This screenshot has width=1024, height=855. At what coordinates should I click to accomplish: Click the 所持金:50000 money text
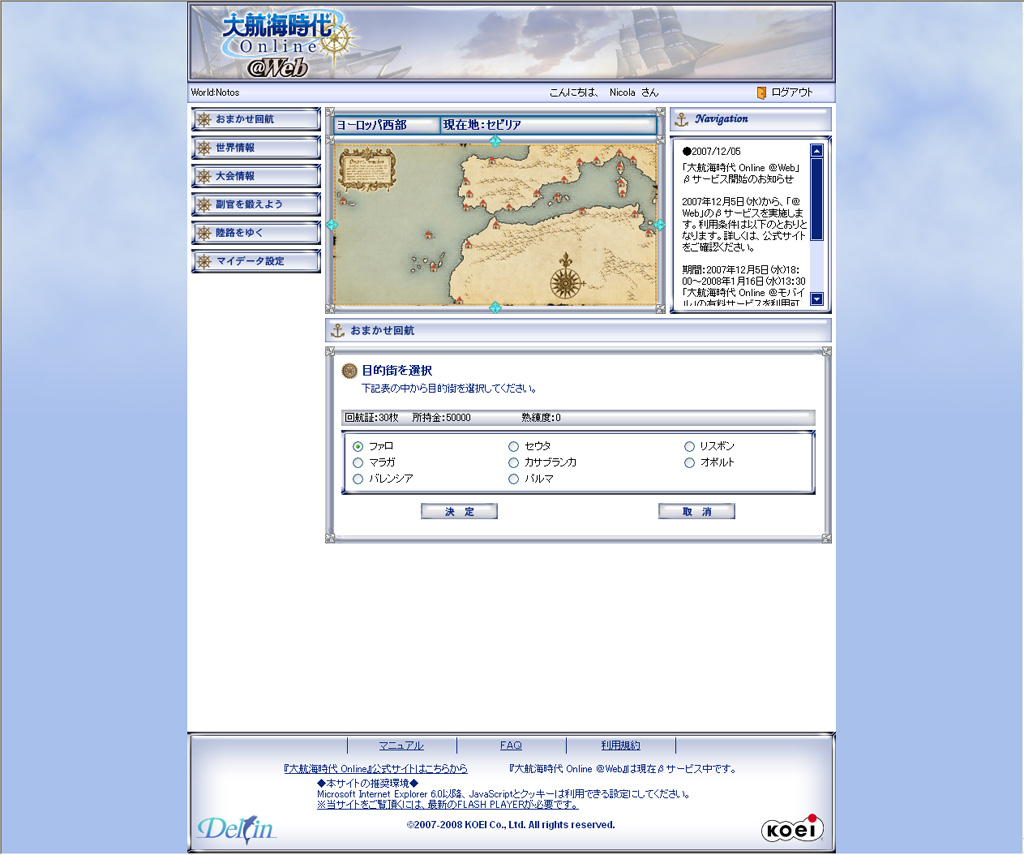(441, 418)
